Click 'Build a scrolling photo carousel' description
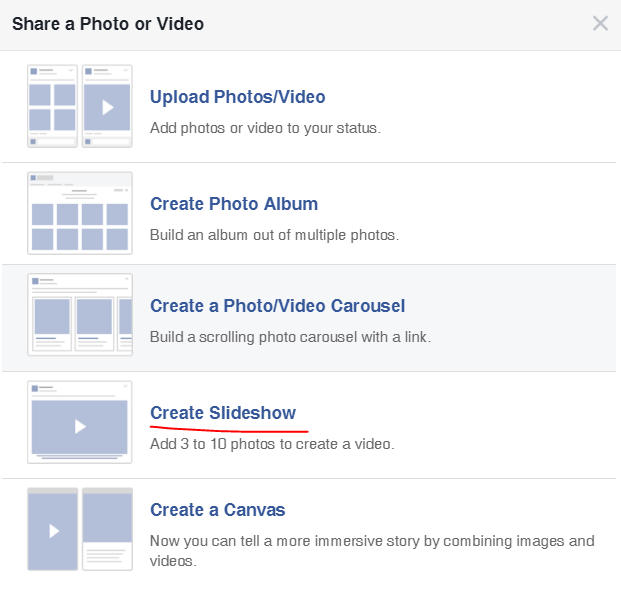The height and width of the screenshot is (589, 621). pos(290,337)
